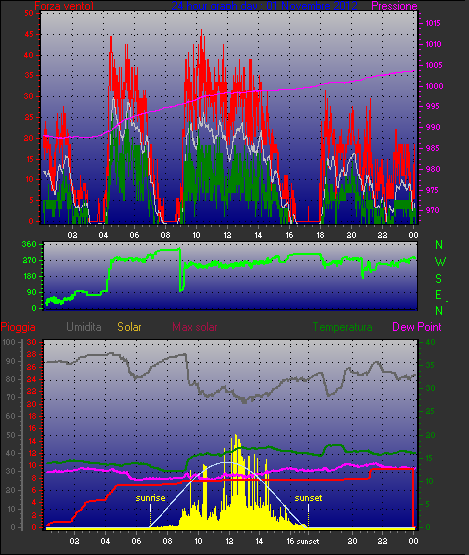Click the green 'Temperatura' legend label
The image size is (469, 555).
342,327
